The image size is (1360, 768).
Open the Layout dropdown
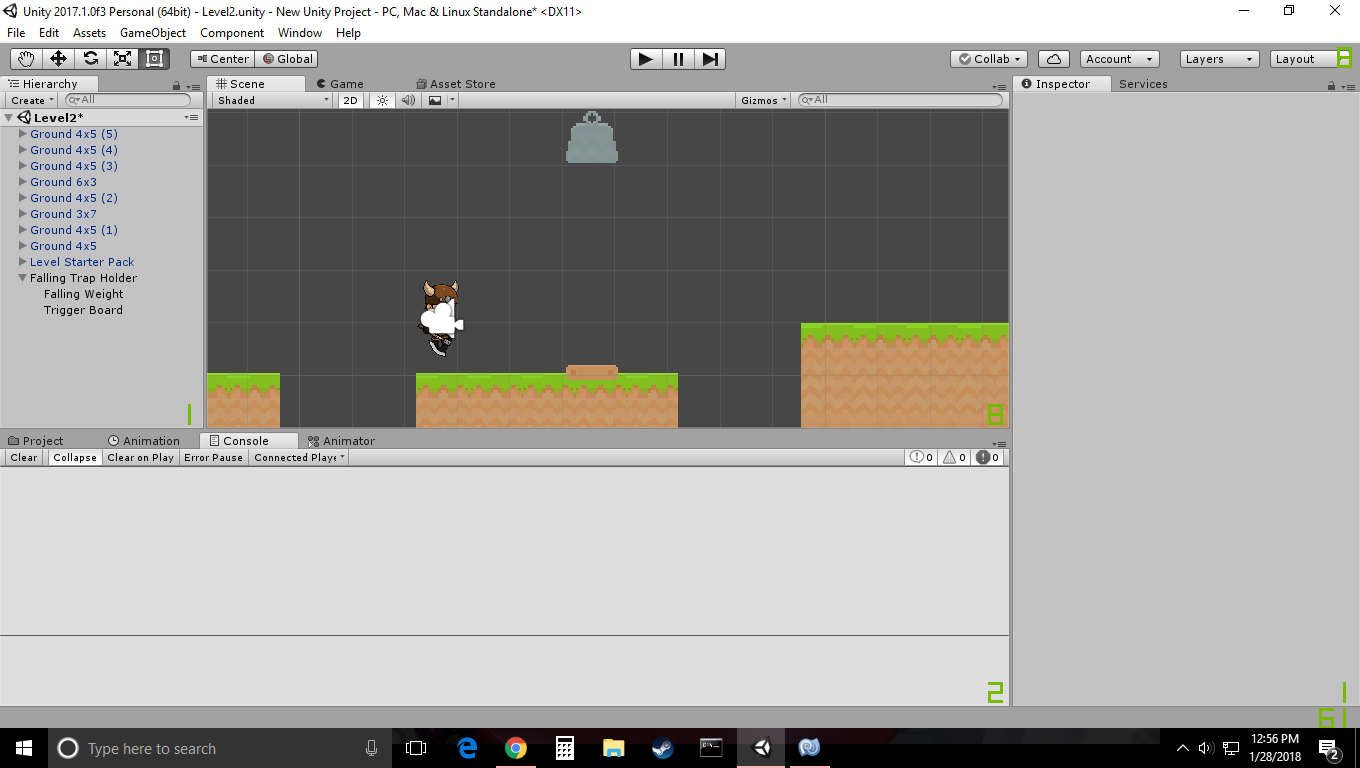pos(1310,59)
